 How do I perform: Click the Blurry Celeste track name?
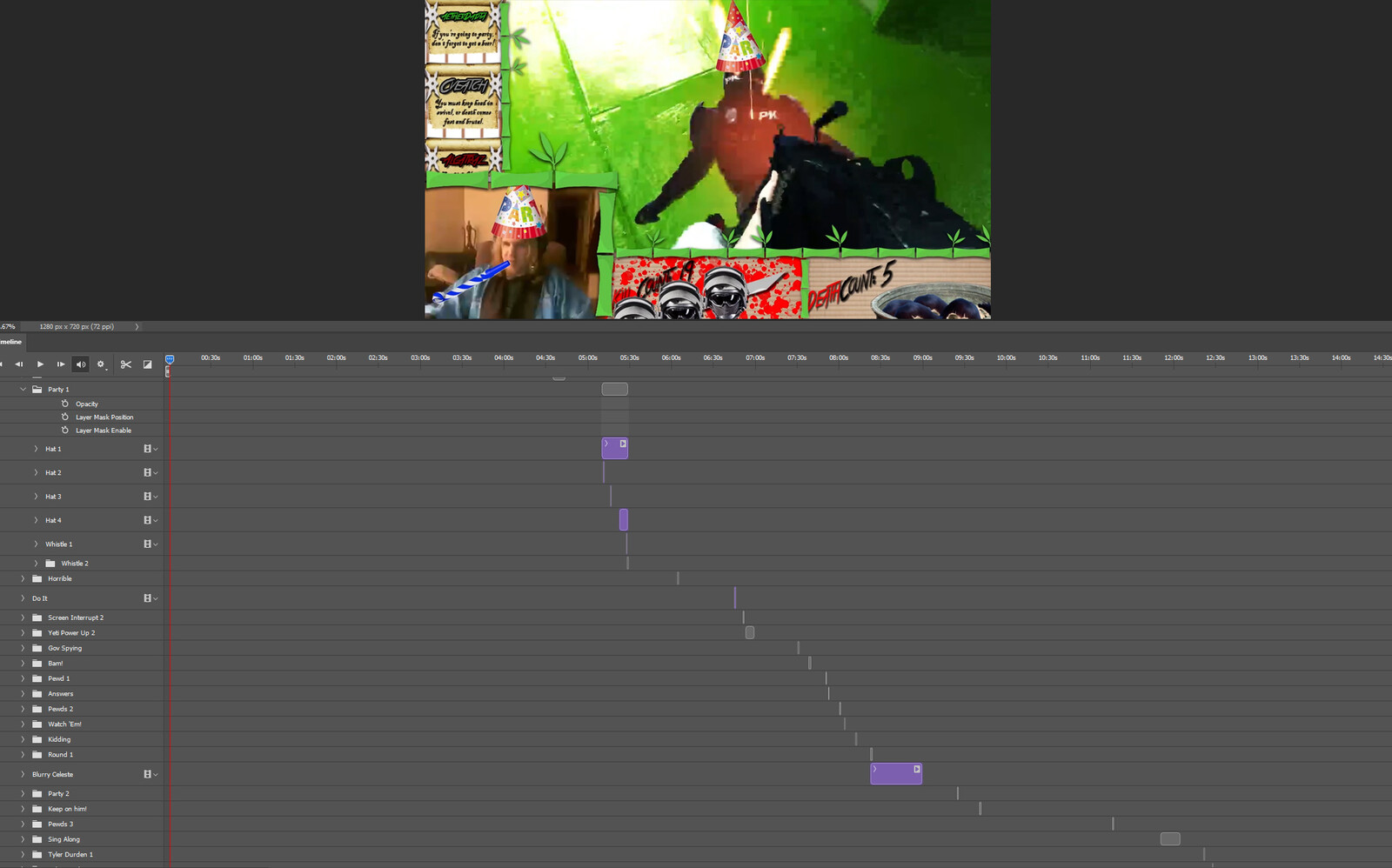(52, 774)
